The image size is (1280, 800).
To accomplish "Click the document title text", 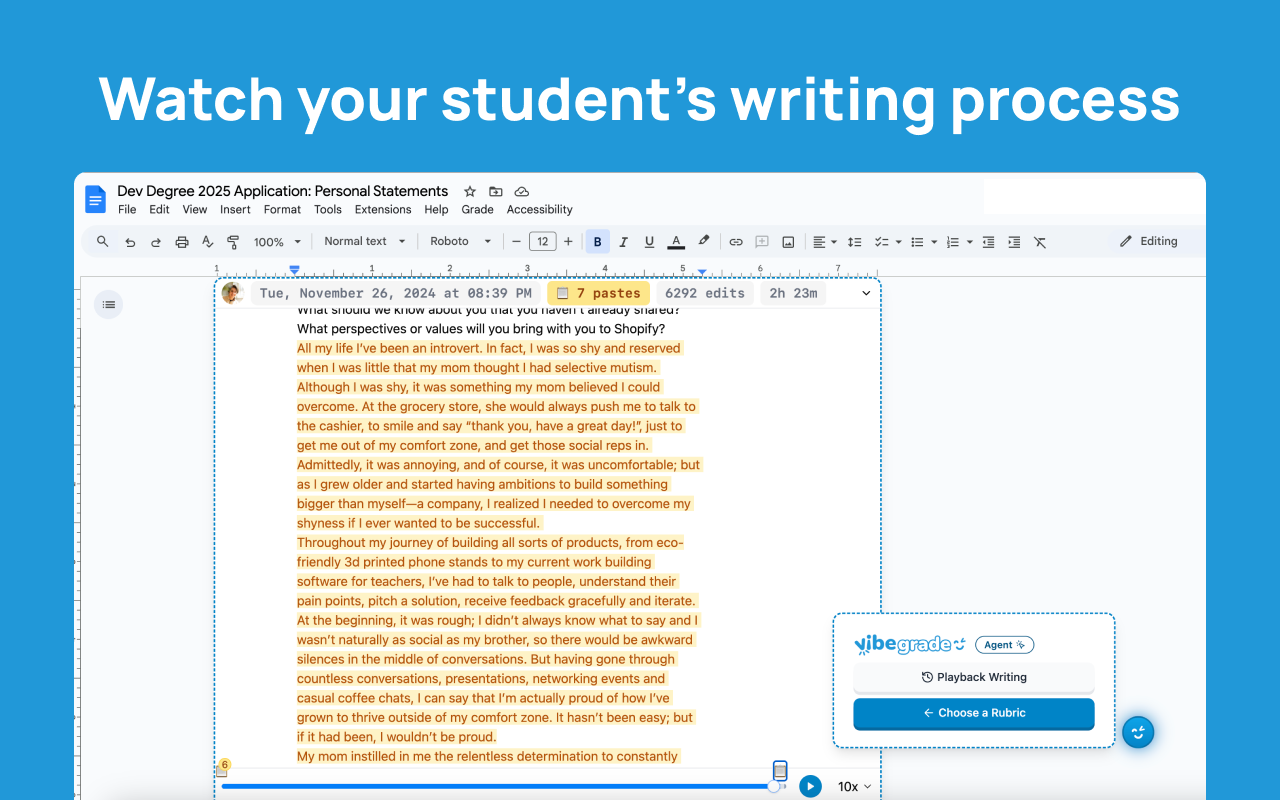I will pyautogui.click(x=283, y=191).
